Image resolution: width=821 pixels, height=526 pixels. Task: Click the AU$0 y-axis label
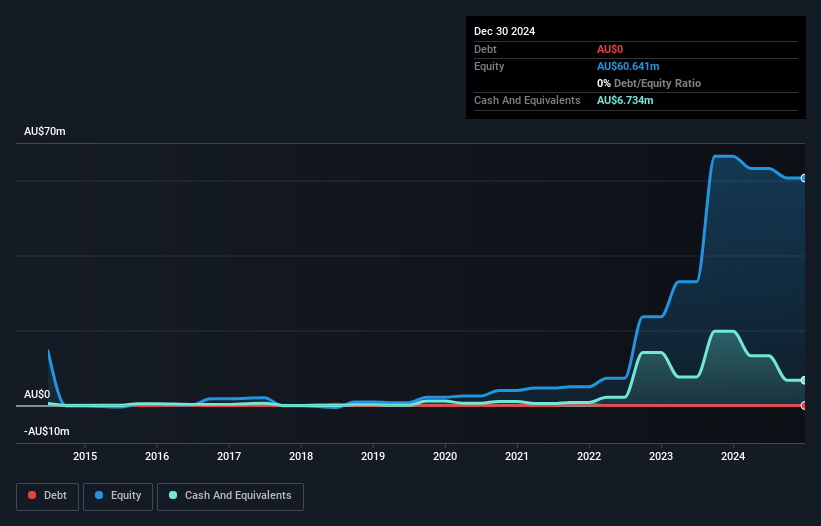37,394
